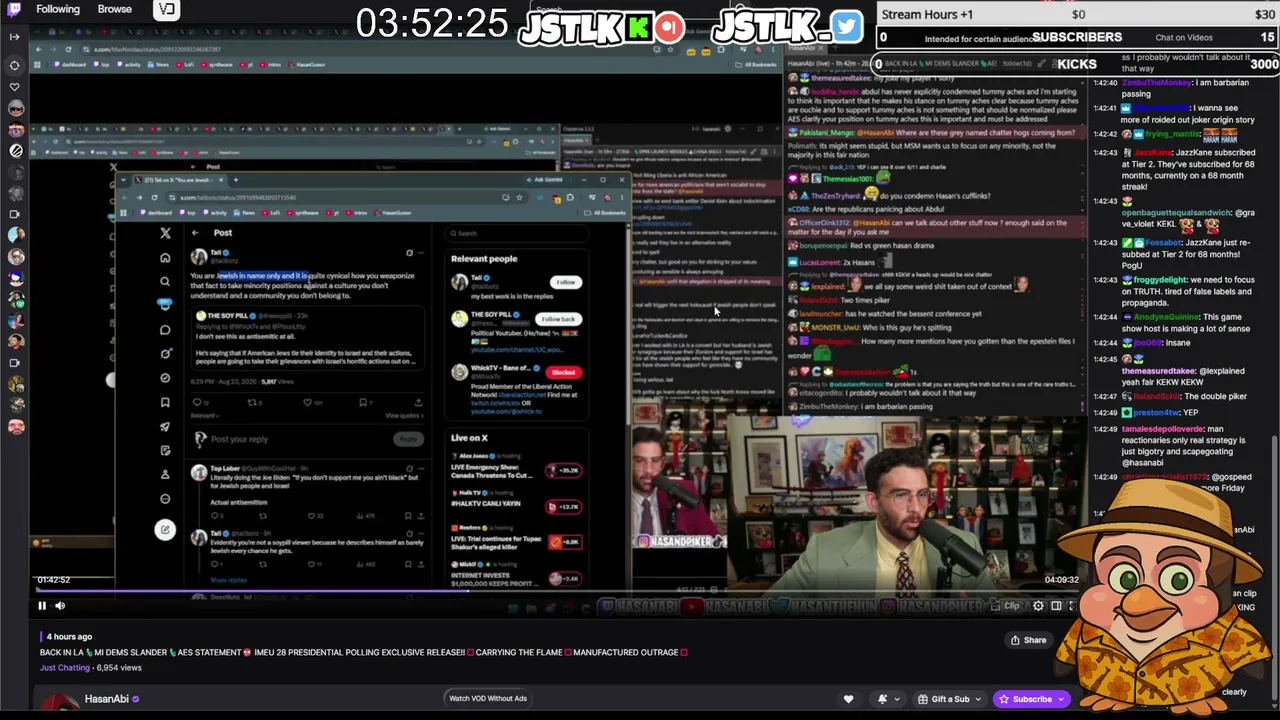Open Home in the streamed X sidebar
This screenshot has height=720, width=1280.
(165, 258)
